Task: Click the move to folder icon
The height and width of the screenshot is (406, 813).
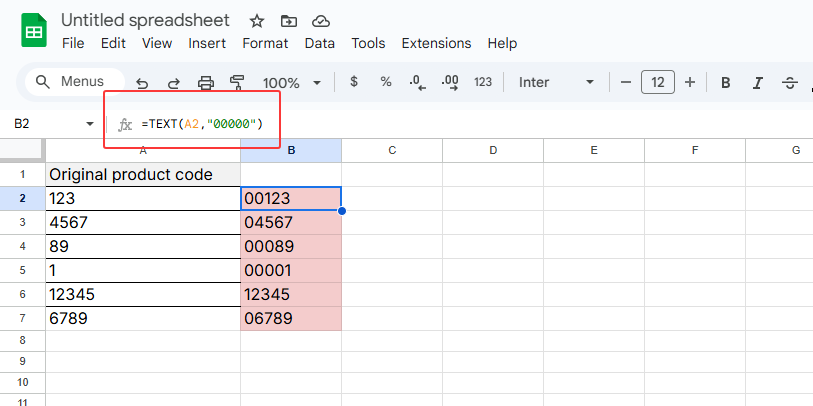Action: tap(289, 21)
